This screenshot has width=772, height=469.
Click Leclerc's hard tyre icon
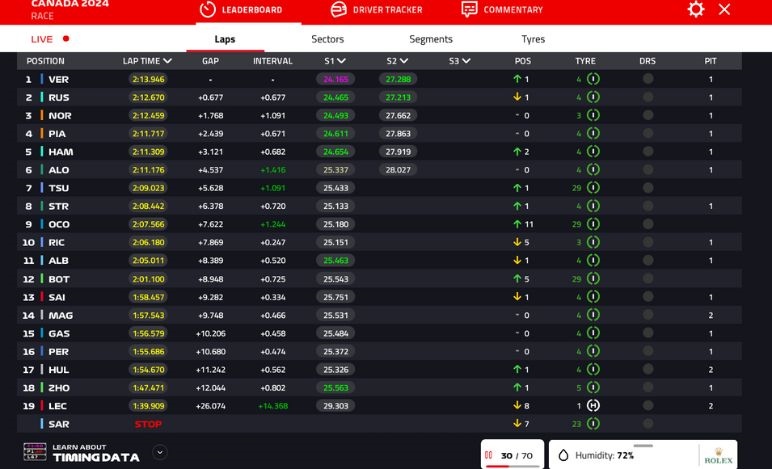pyautogui.click(x=593, y=406)
